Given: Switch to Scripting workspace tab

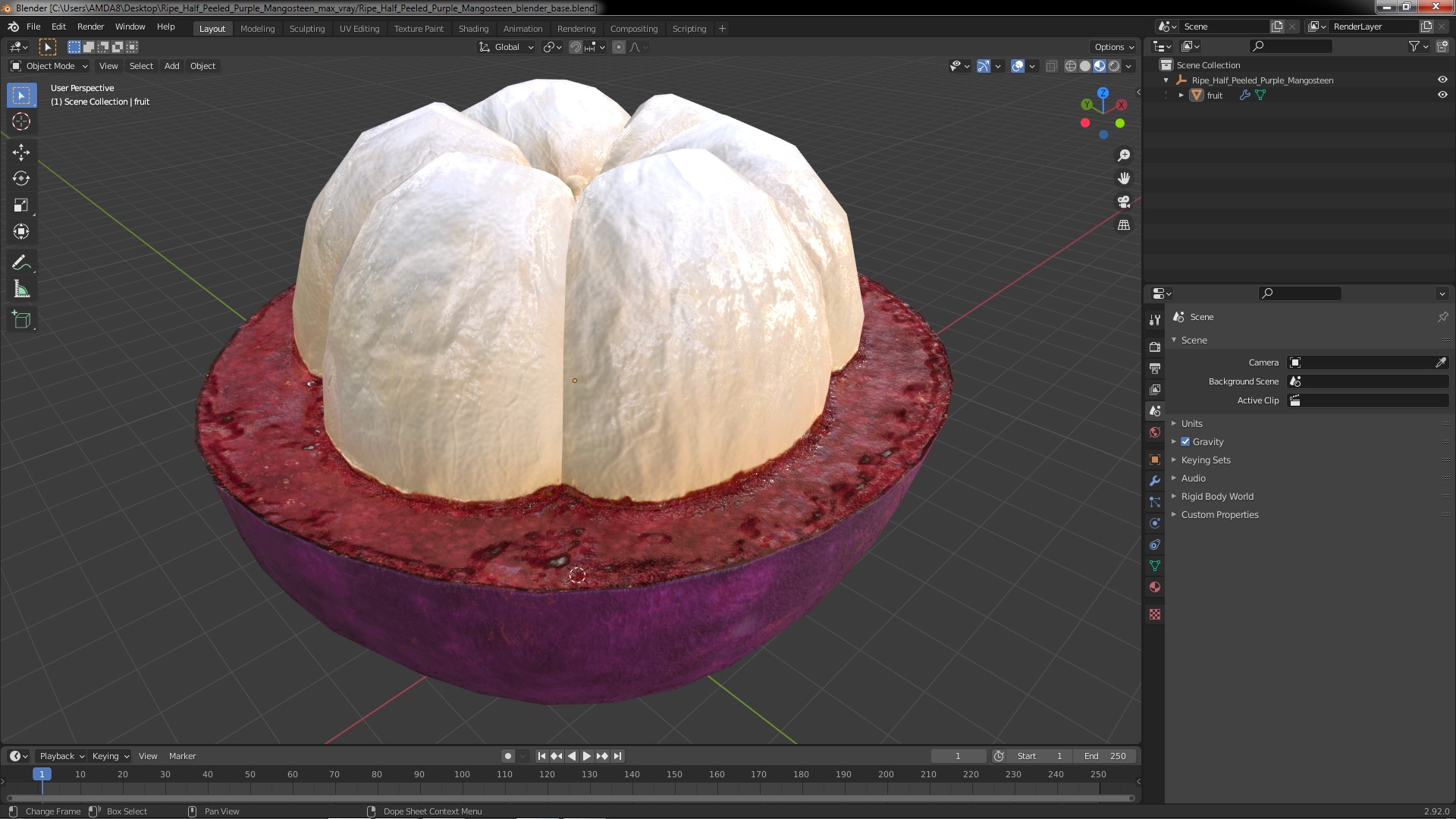Looking at the screenshot, I should (x=689, y=29).
